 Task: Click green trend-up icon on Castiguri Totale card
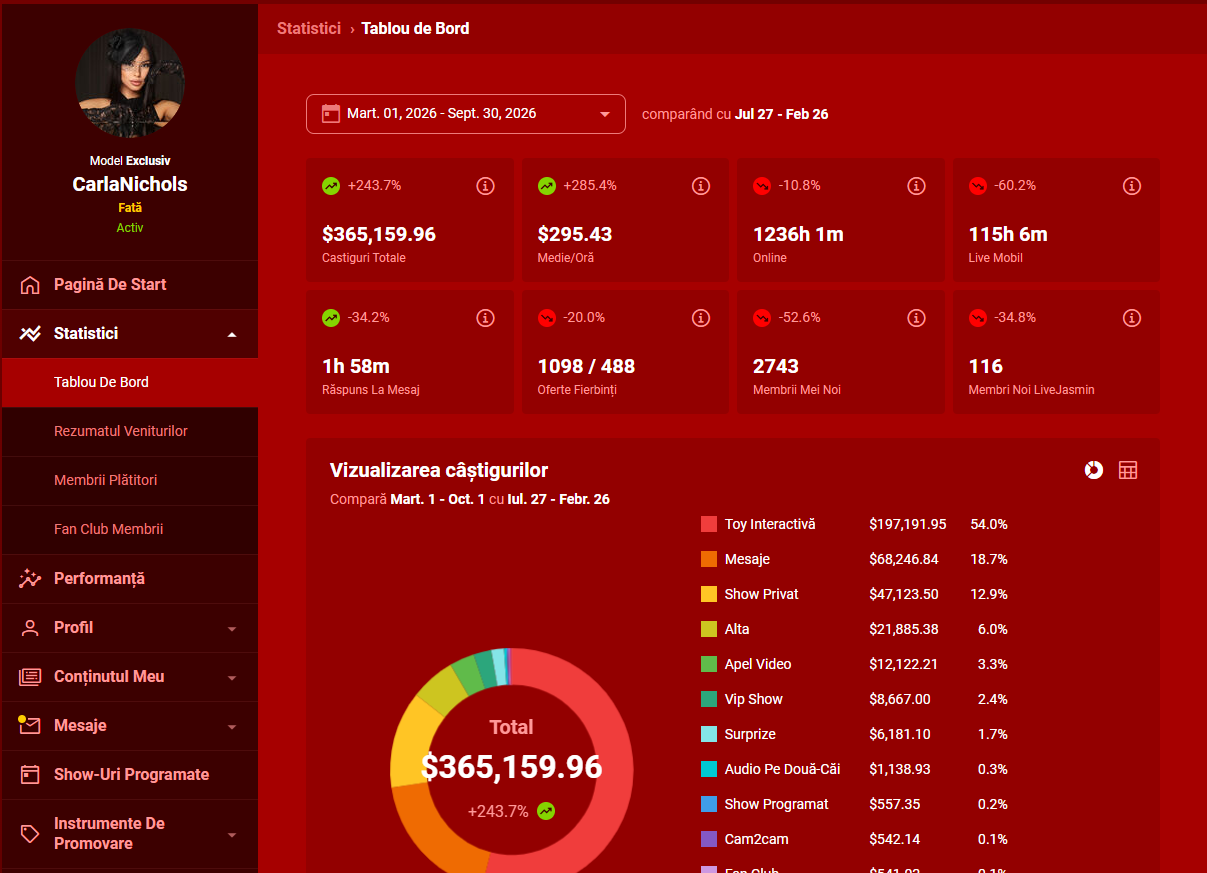(331, 186)
